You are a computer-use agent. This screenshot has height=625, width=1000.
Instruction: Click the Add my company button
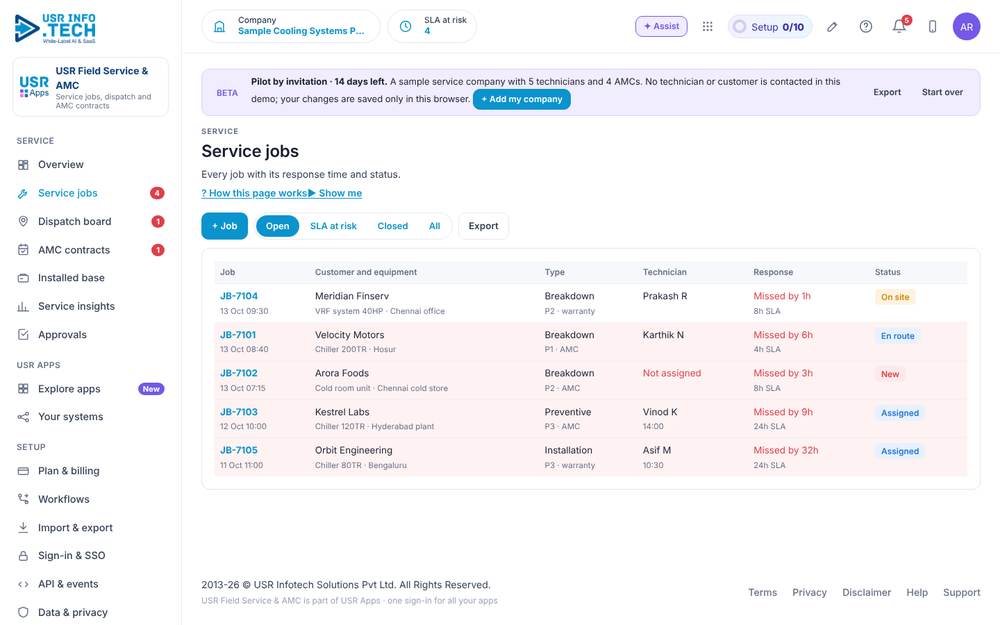(522, 99)
